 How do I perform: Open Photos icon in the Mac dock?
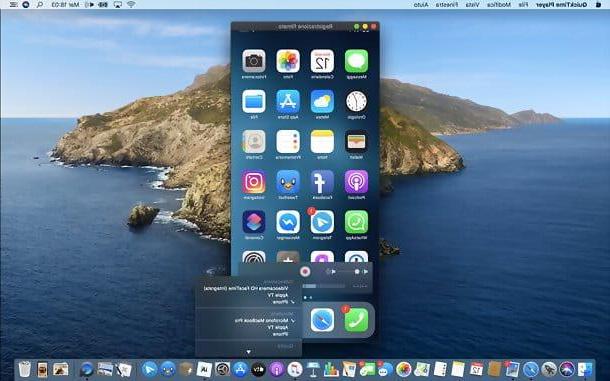(x=403, y=369)
